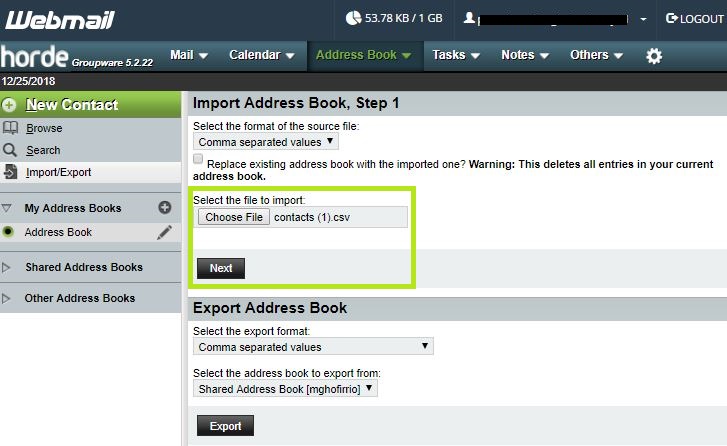Viewport: 727px width, 446px height.
Task: Open the Calendar menu
Action: coord(261,55)
